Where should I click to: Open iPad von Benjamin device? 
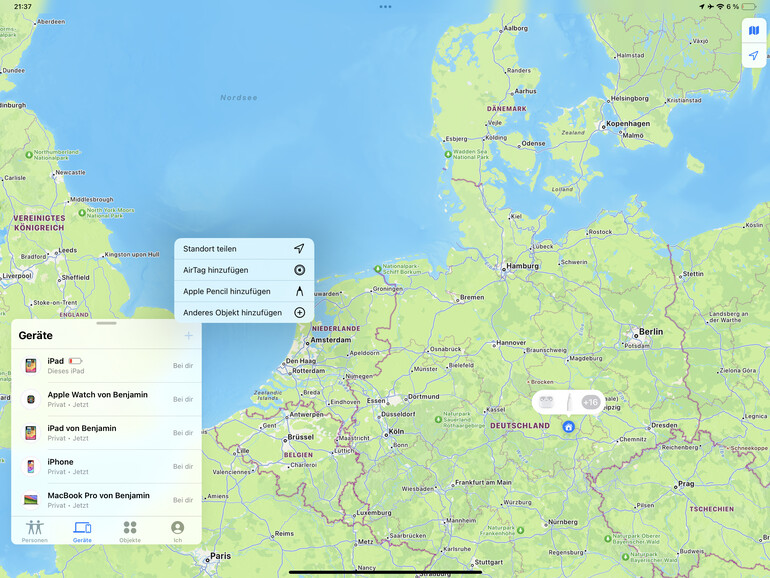(x=107, y=433)
